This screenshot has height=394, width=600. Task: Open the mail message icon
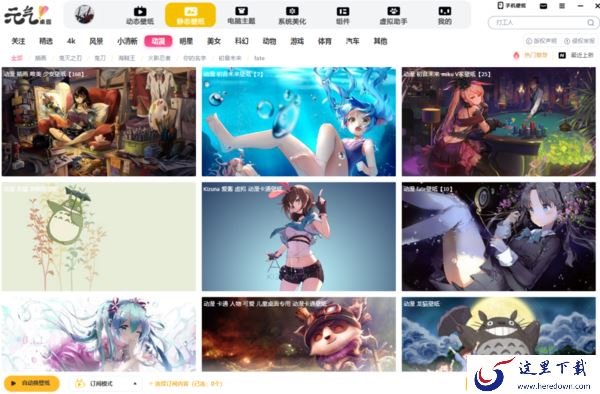click(543, 6)
